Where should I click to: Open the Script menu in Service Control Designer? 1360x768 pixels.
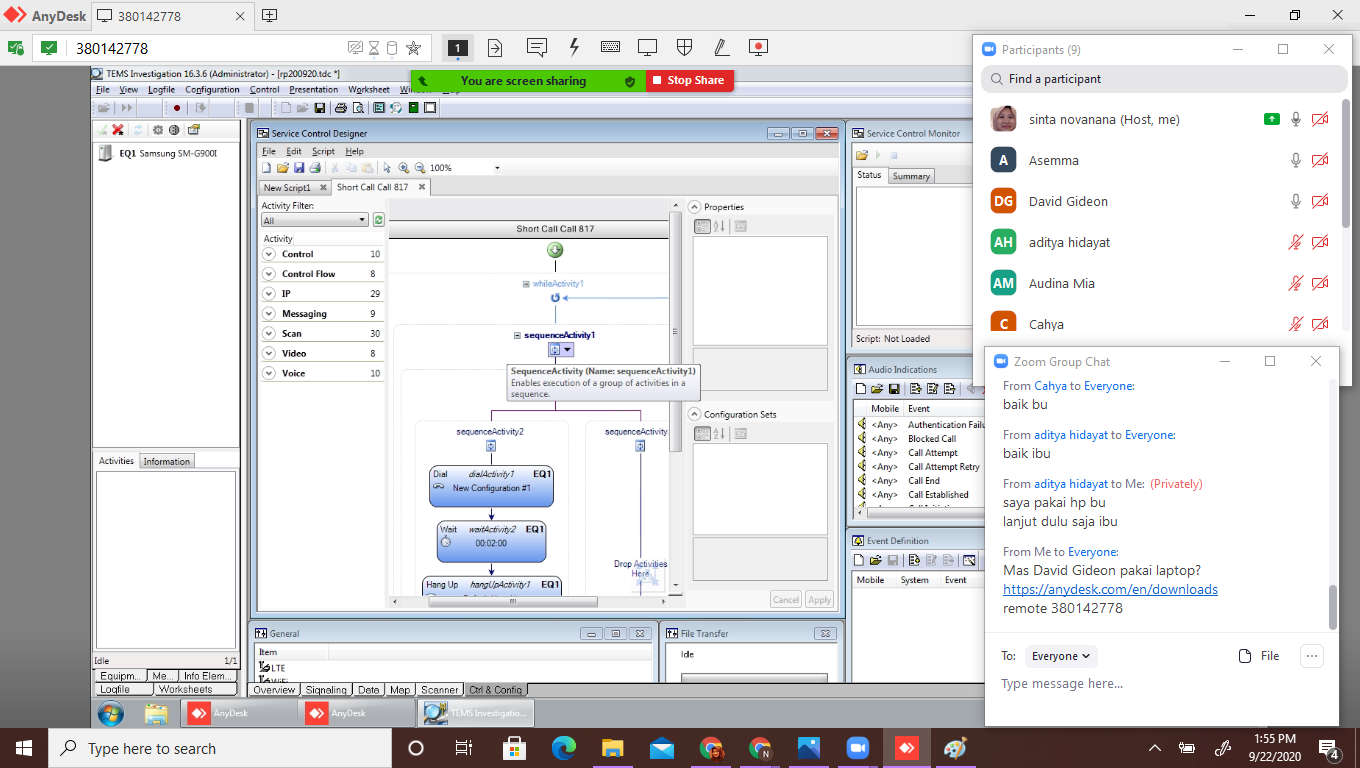323,151
